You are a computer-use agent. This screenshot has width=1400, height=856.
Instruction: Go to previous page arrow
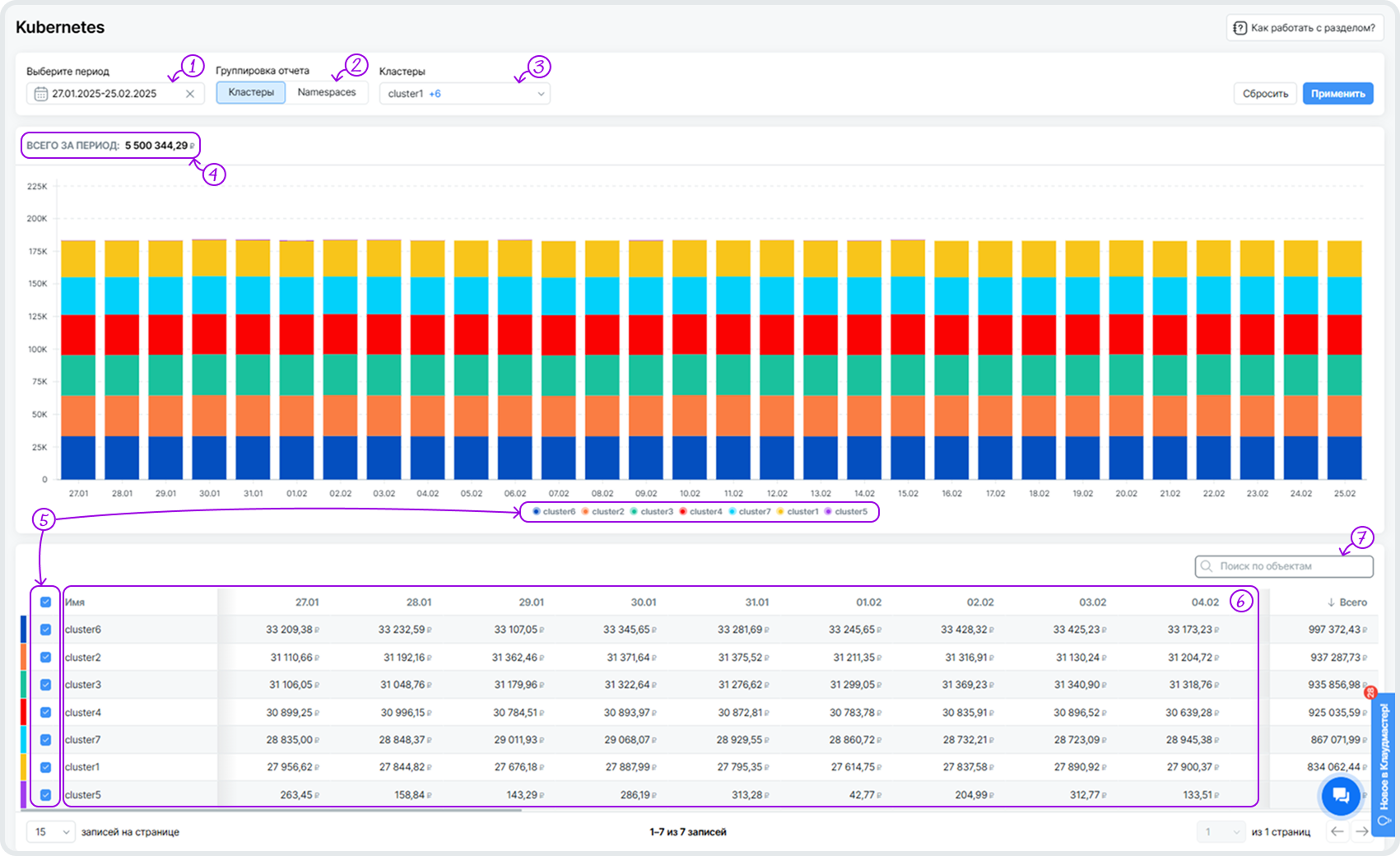pyautogui.click(x=1337, y=831)
